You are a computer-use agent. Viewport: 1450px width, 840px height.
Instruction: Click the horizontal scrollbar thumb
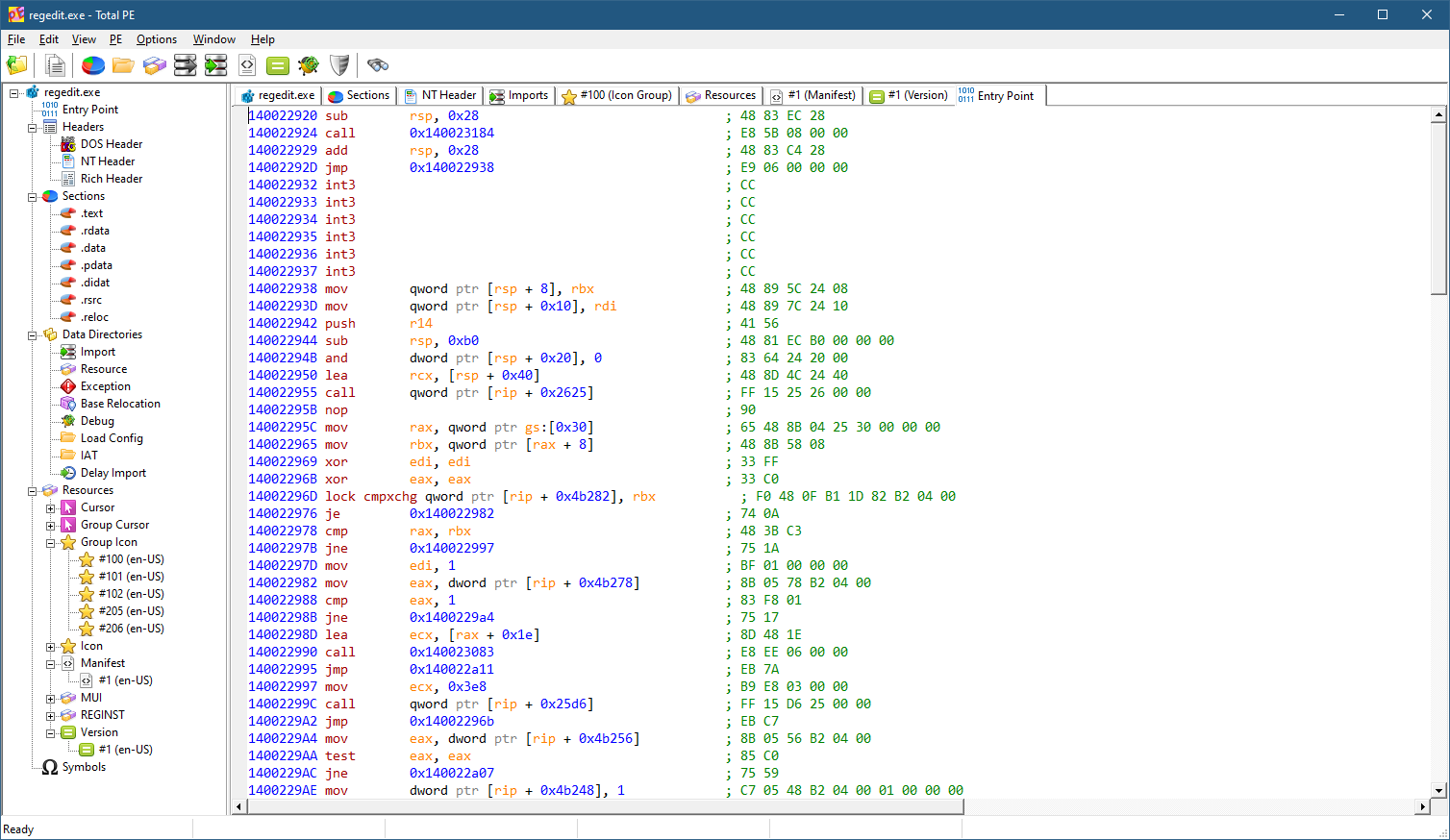pyautogui.click(x=605, y=806)
